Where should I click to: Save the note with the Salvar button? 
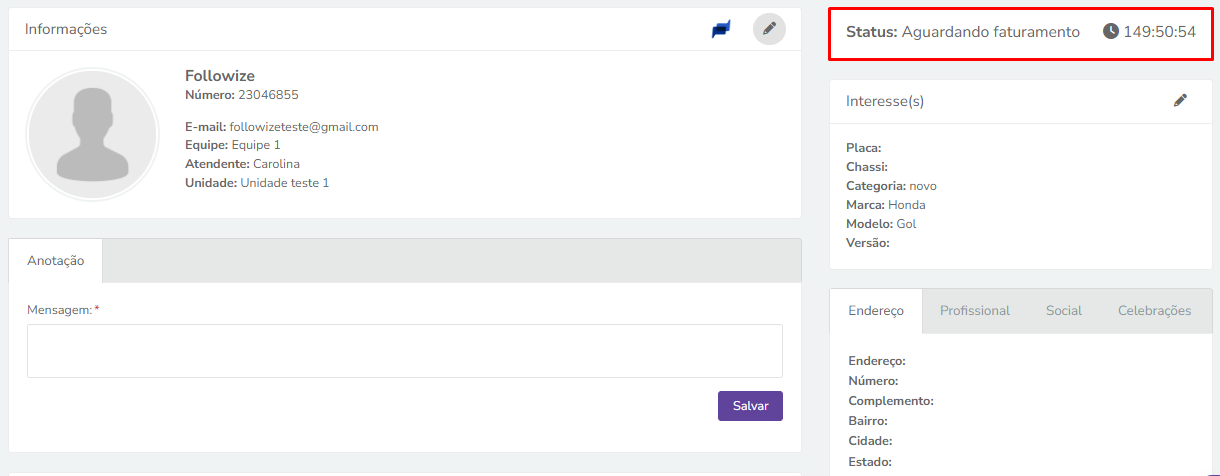(x=750, y=406)
